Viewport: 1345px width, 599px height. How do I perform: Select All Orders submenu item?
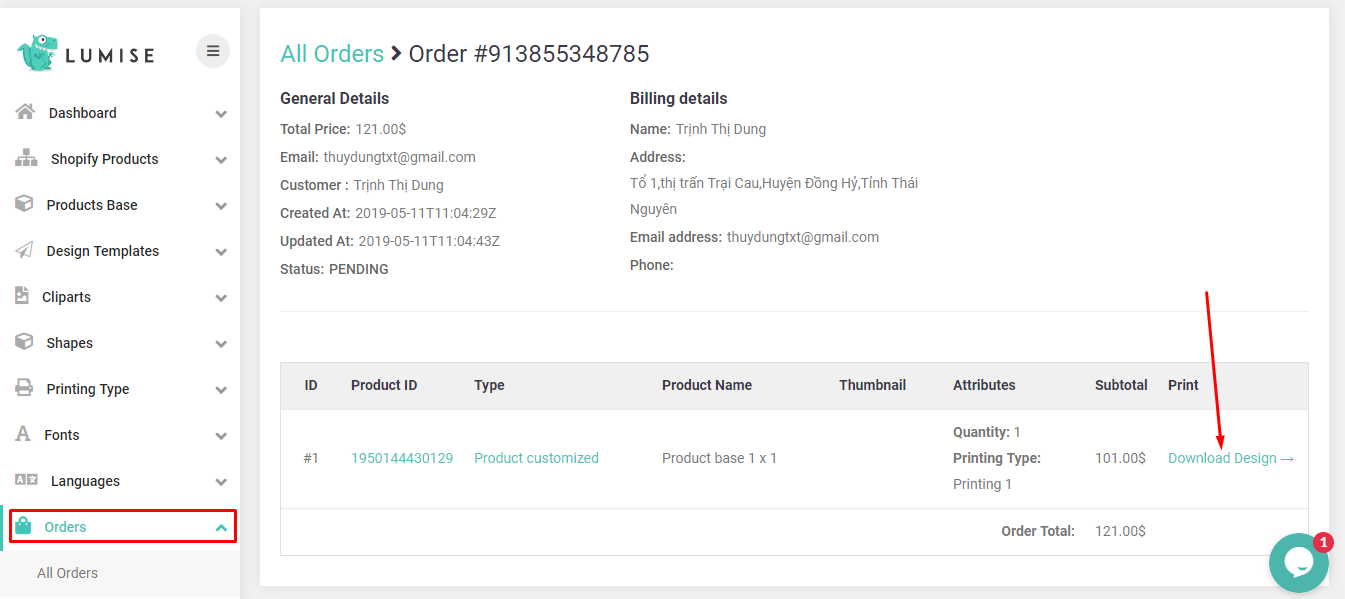click(x=68, y=573)
